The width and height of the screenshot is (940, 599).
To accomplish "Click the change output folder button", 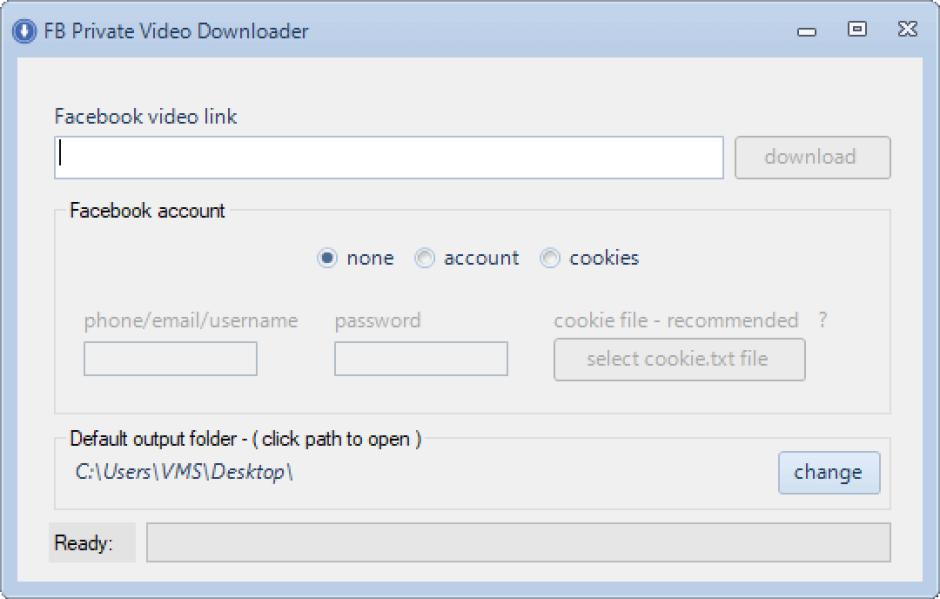I will [x=829, y=472].
